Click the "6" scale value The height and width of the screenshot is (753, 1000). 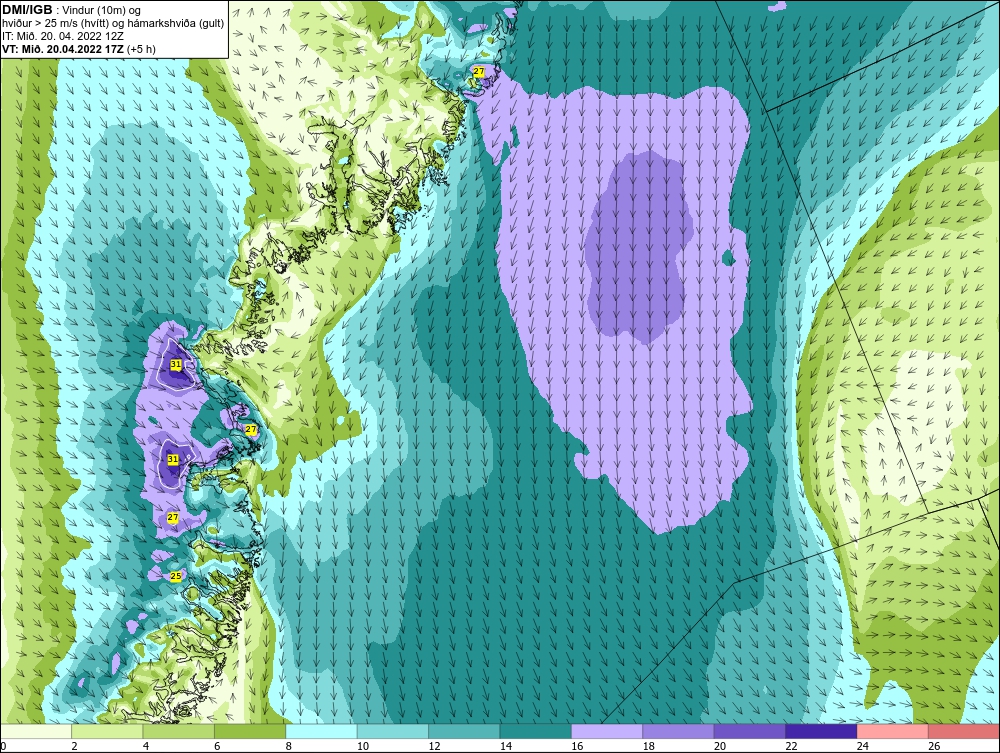pyautogui.click(x=217, y=746)
